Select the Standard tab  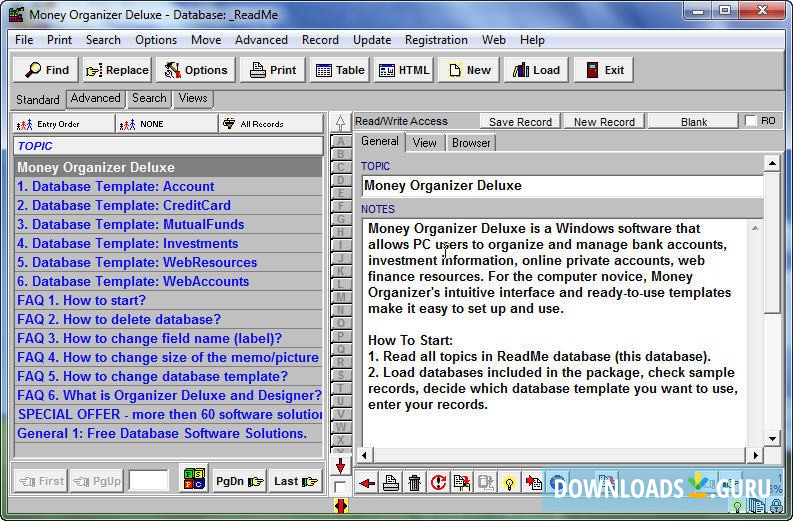tap(38, 100)
